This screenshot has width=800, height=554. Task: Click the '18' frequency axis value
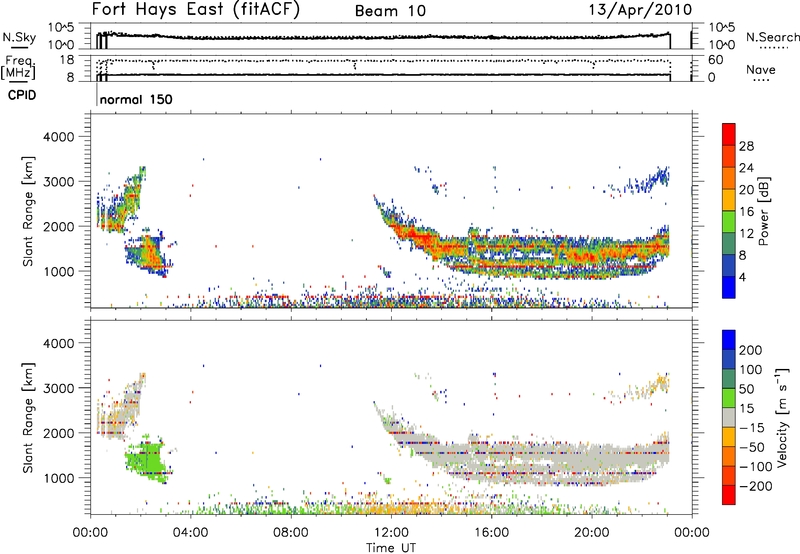[x=67, y=60]
